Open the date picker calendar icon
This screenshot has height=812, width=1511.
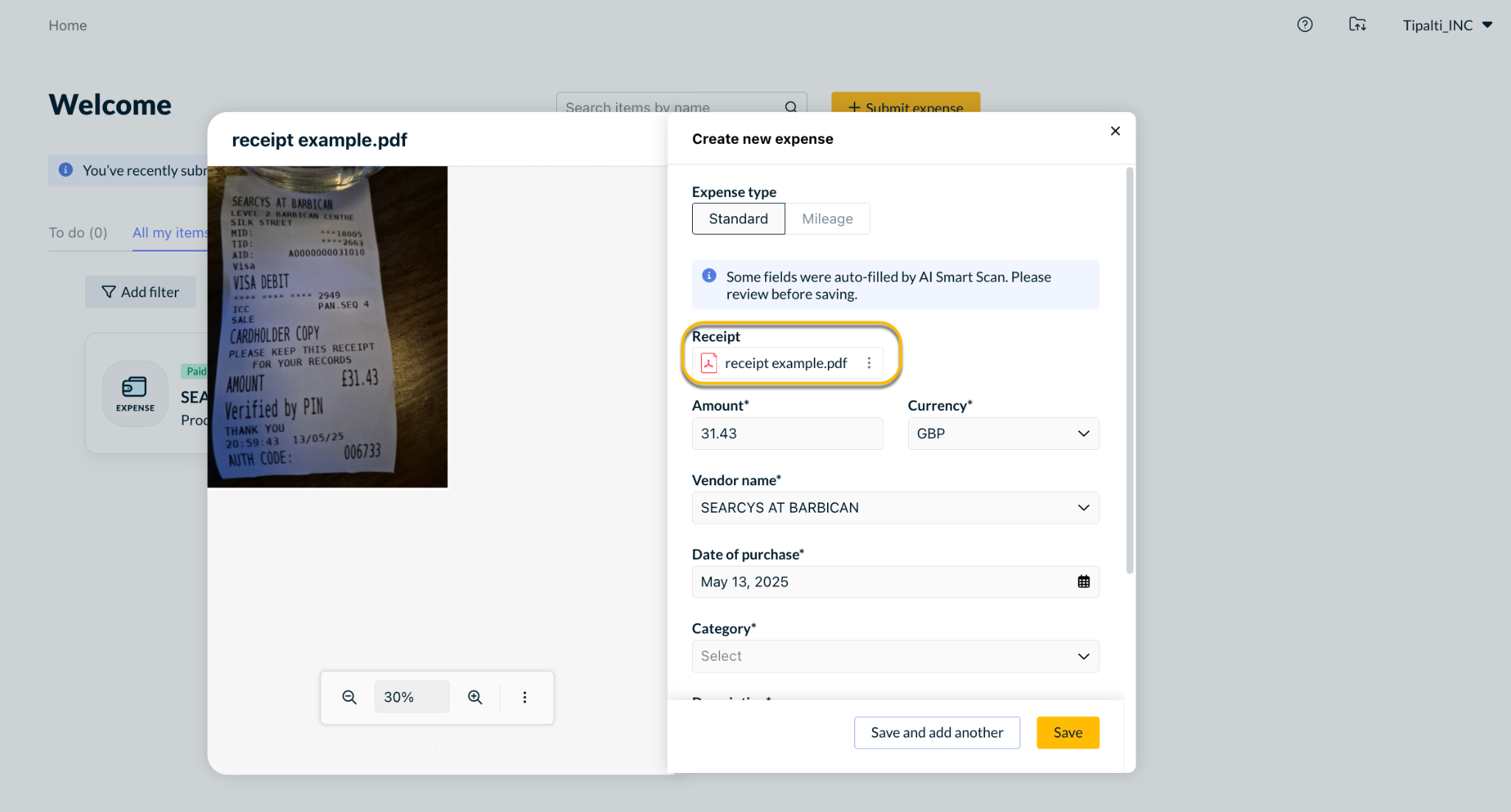[x=1083, y=582]
